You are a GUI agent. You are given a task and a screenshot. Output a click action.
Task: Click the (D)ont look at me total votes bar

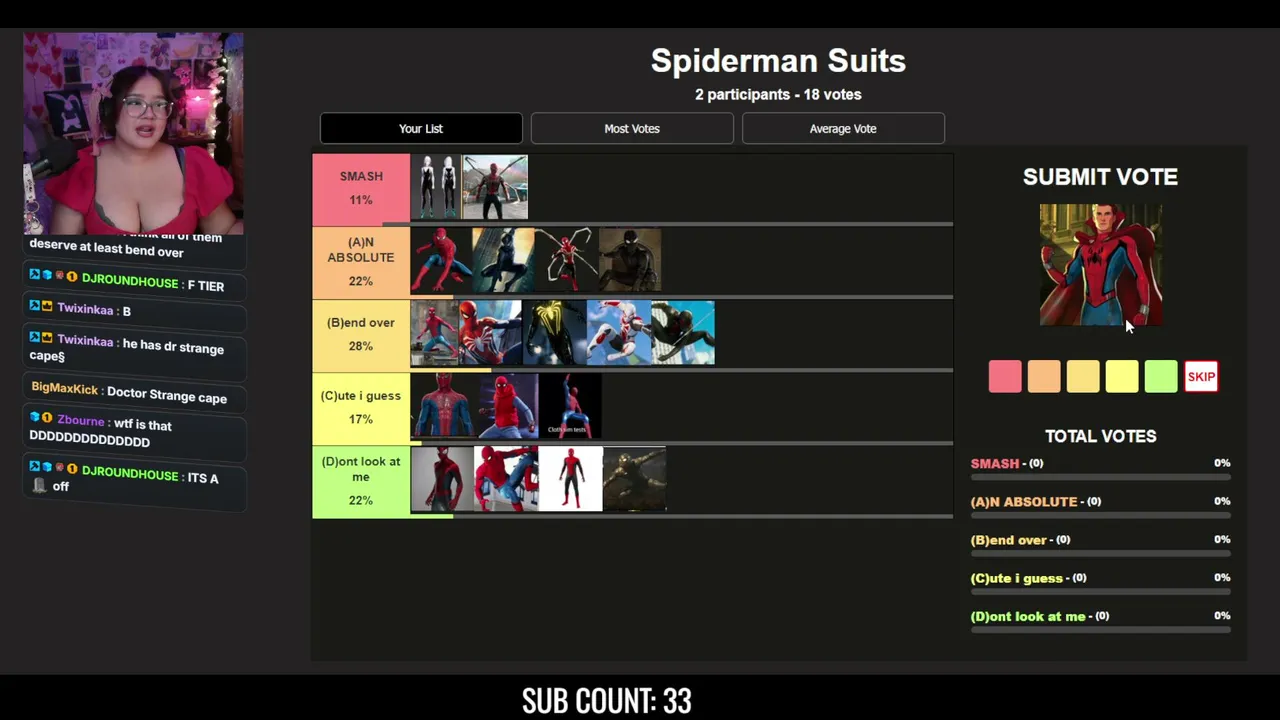[x=1100, y=629]
